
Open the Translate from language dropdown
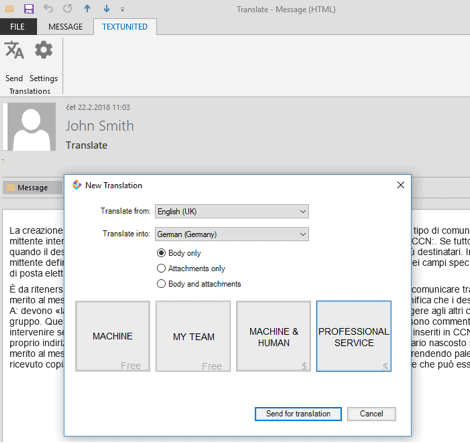pyautogui.click(x=232, y=211)
